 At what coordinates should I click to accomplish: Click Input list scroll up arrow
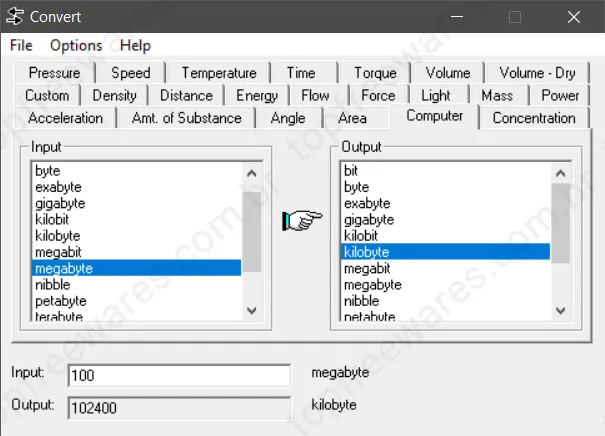point(252,173)
